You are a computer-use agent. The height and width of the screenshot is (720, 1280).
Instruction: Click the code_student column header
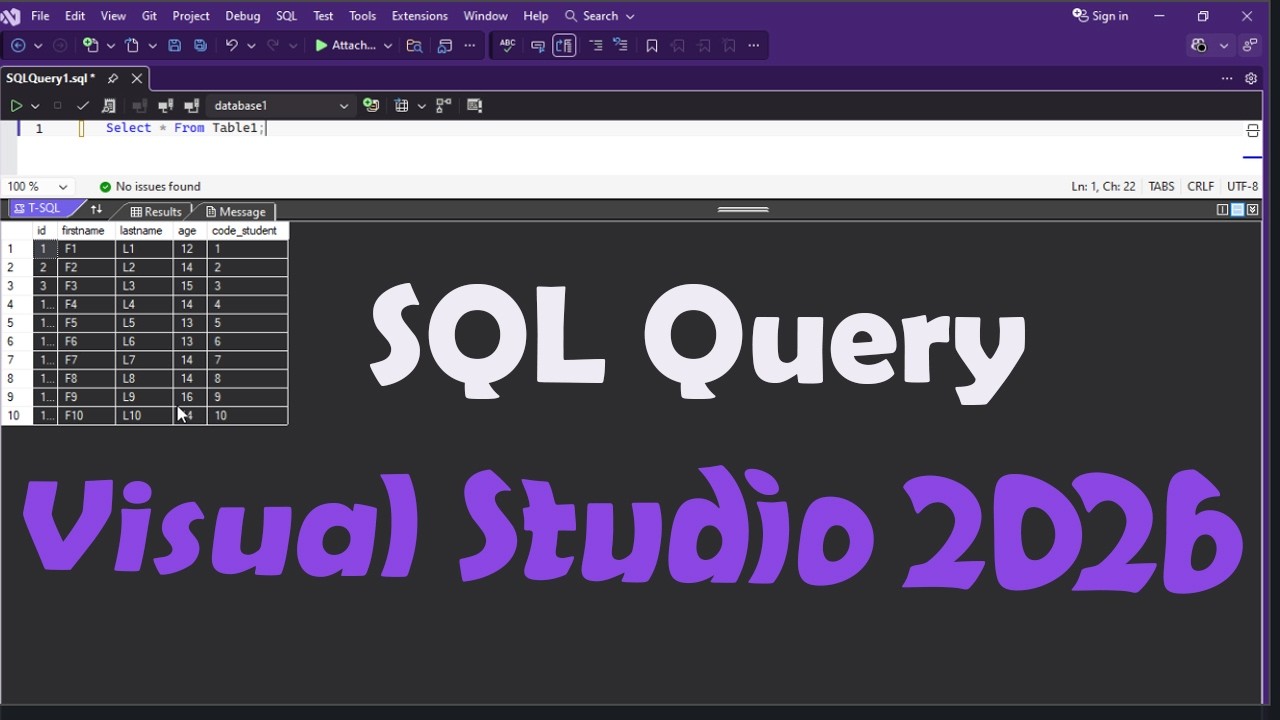(x=247, y=230)
